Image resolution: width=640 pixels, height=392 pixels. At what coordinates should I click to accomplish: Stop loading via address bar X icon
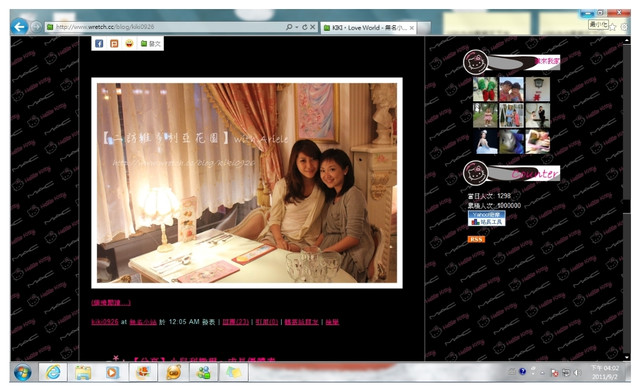(x=313, y=27)
